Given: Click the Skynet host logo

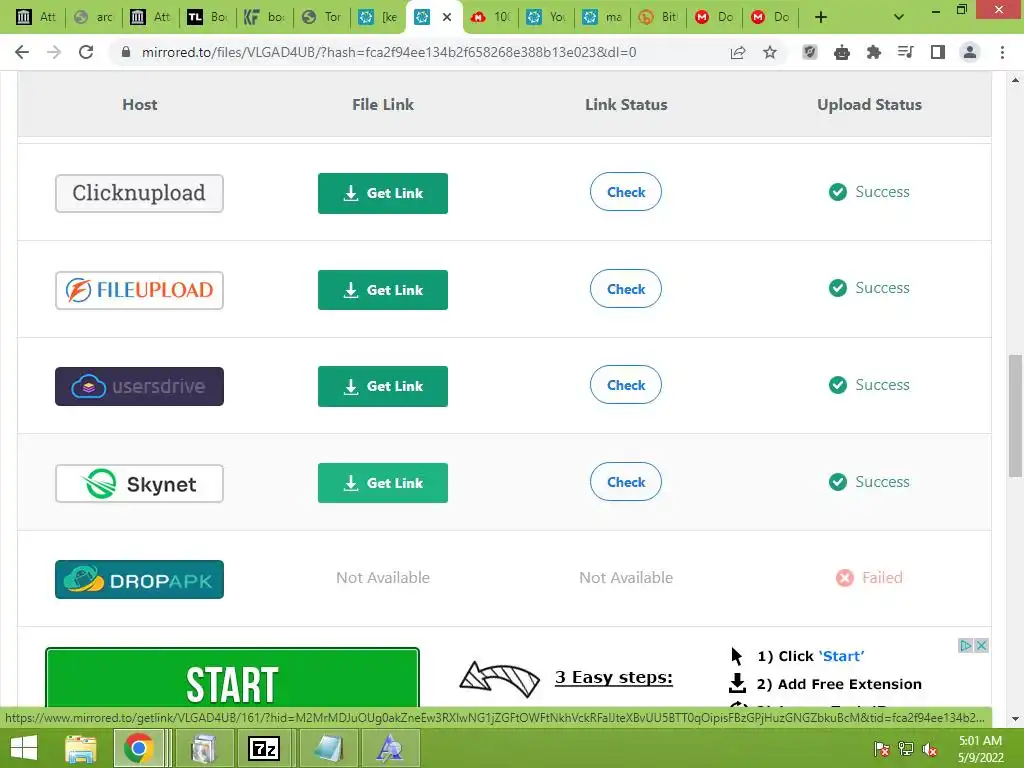Looking at the screenshot, I should pos(139,484).
